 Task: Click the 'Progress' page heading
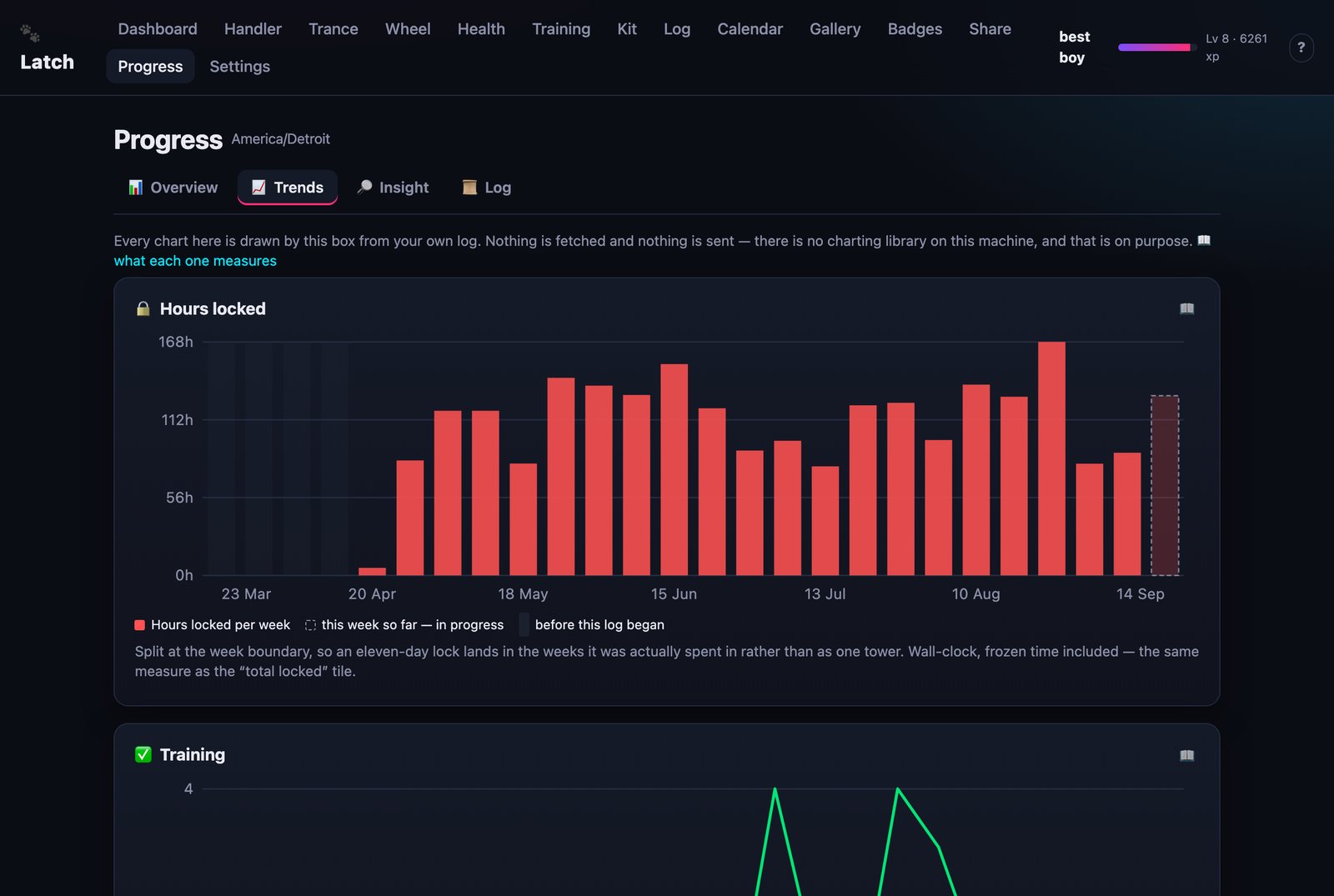pos(168,140)
